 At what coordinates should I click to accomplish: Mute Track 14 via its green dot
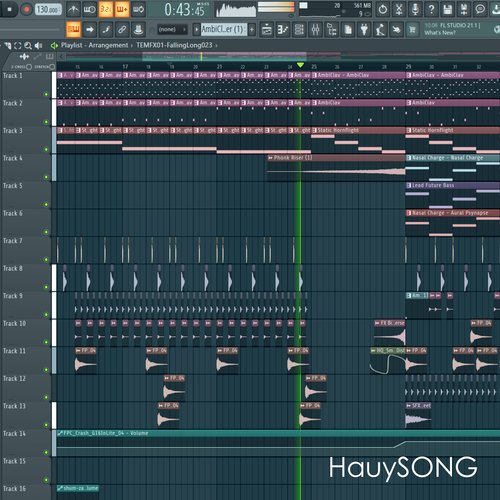46,452
